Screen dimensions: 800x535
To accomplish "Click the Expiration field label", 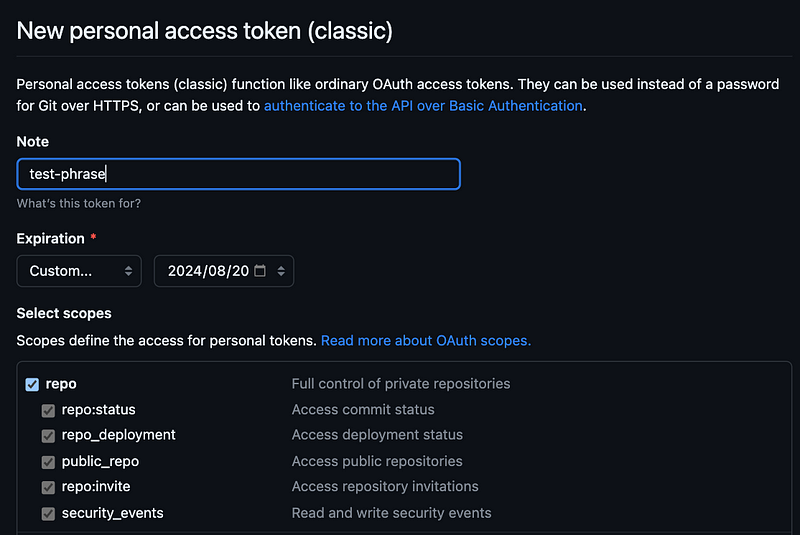I will coord(51,238).
